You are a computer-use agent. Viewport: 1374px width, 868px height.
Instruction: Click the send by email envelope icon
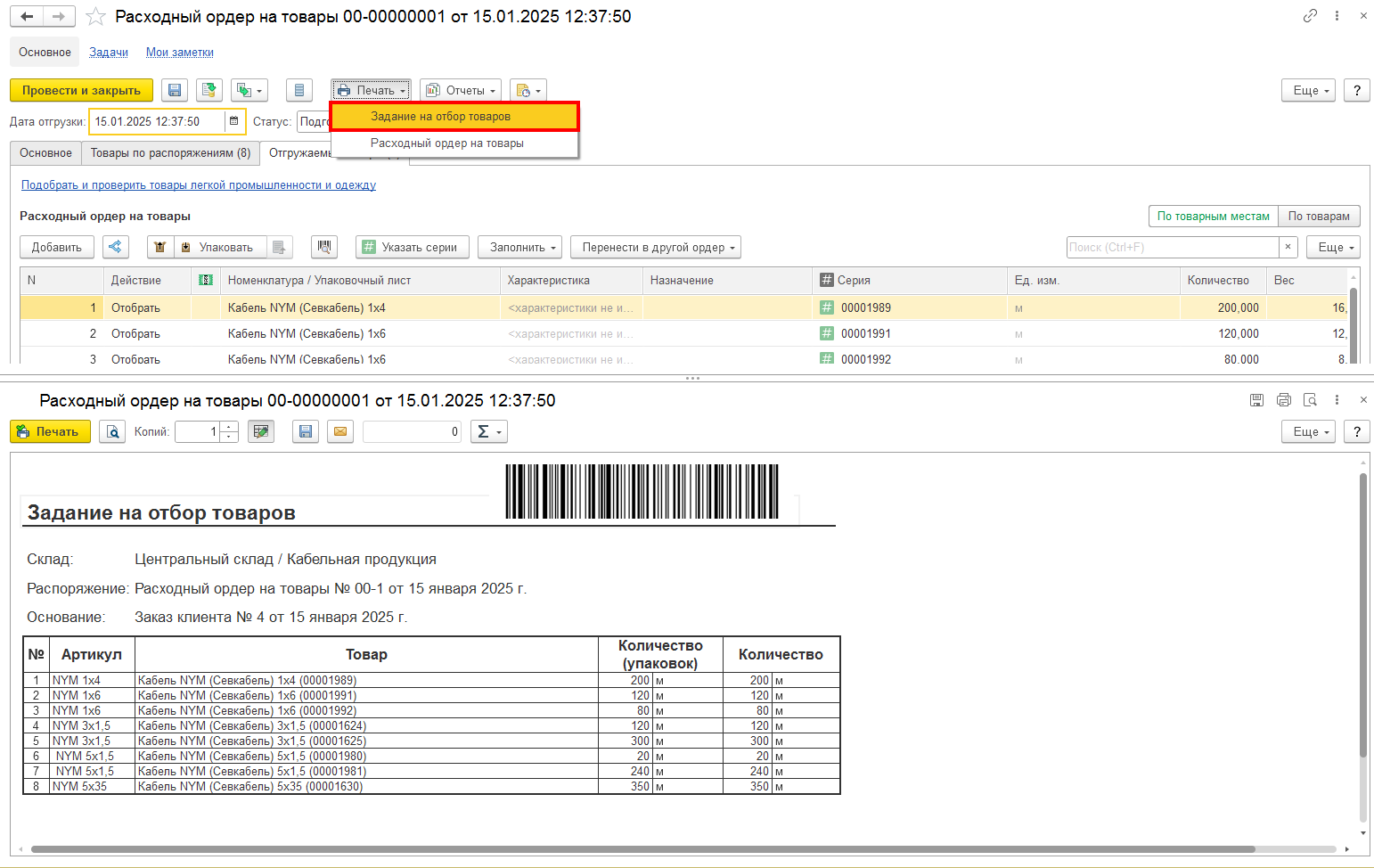click(340, 431)
